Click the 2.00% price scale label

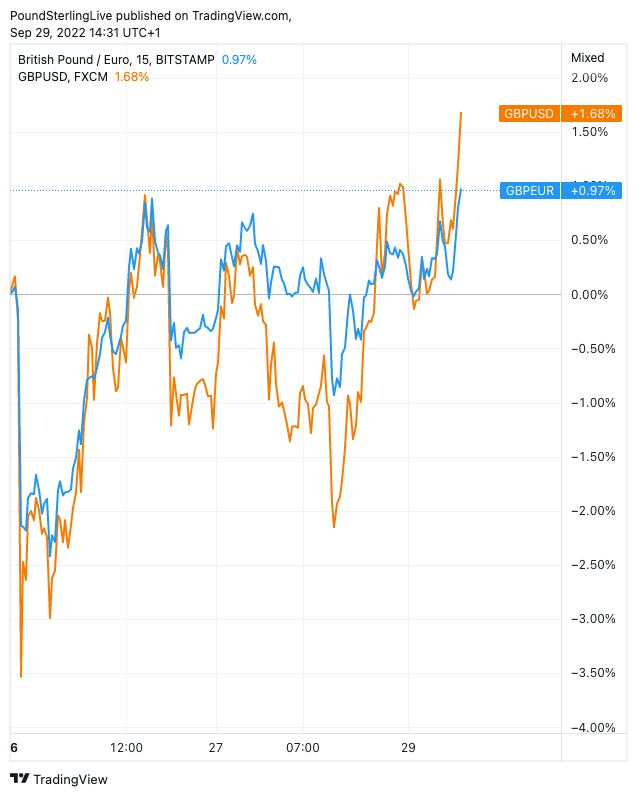tap(589, 78)
